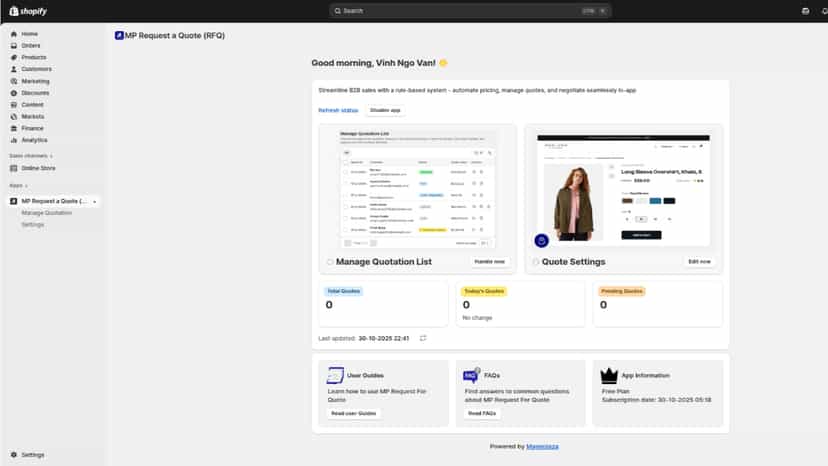The width and height of the screenshot is (828, 466).
Task: Click the Analytics bar chart icon
Action: 14,140
